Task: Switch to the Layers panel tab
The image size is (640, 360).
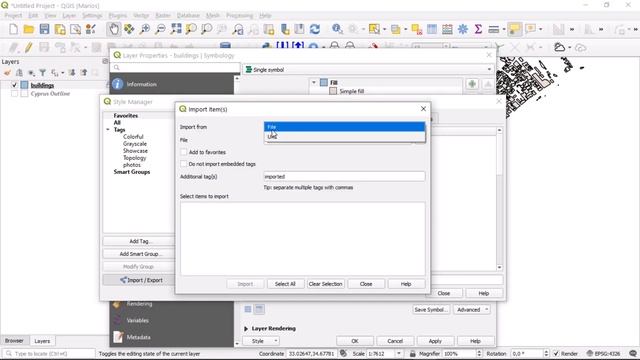Action: (42, 341)
